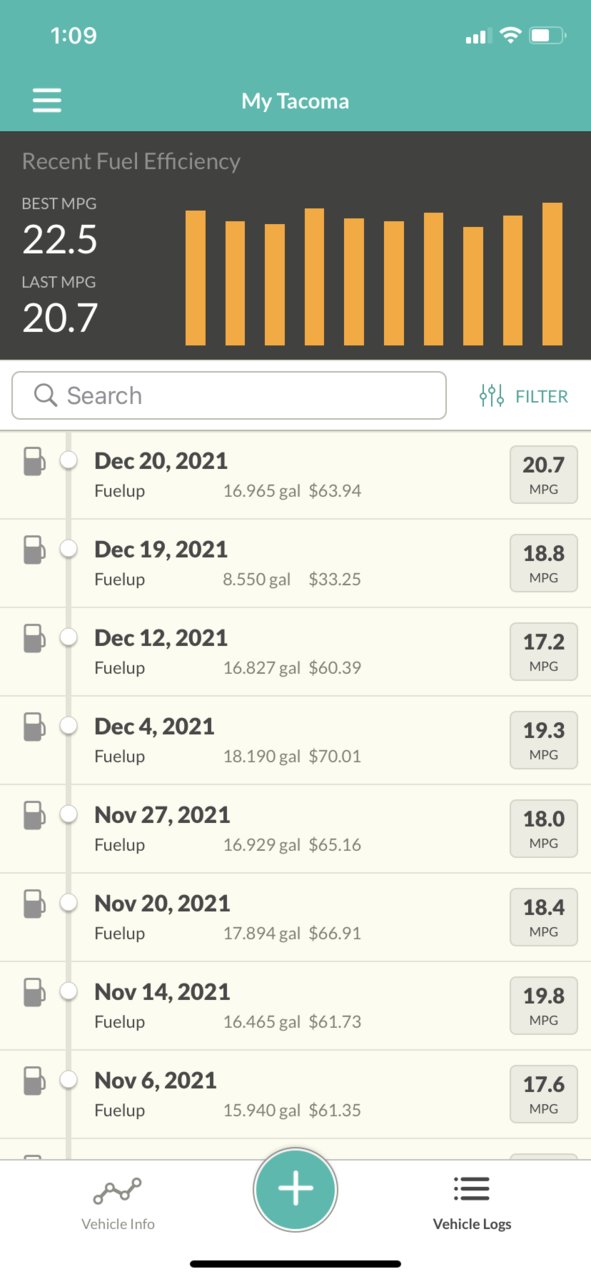Select the fuel pump icon for Nov 27, 2021
The width and height of the screenshot is (591, 1279).
click(x=35, y=815)
